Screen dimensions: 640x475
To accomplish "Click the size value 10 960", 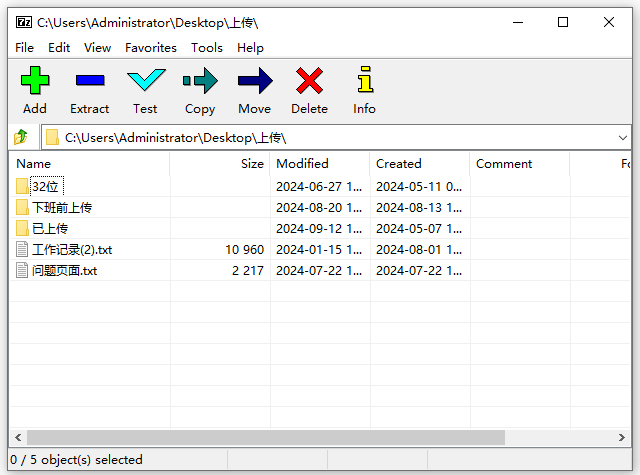I will click(x=244, y=250).
